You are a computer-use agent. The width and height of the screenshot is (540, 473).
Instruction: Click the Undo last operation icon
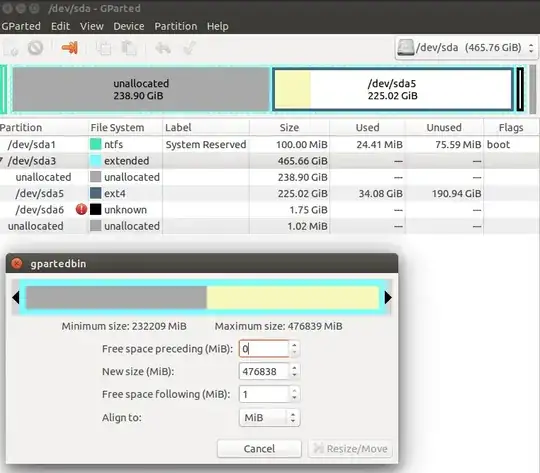pos(163,48)
